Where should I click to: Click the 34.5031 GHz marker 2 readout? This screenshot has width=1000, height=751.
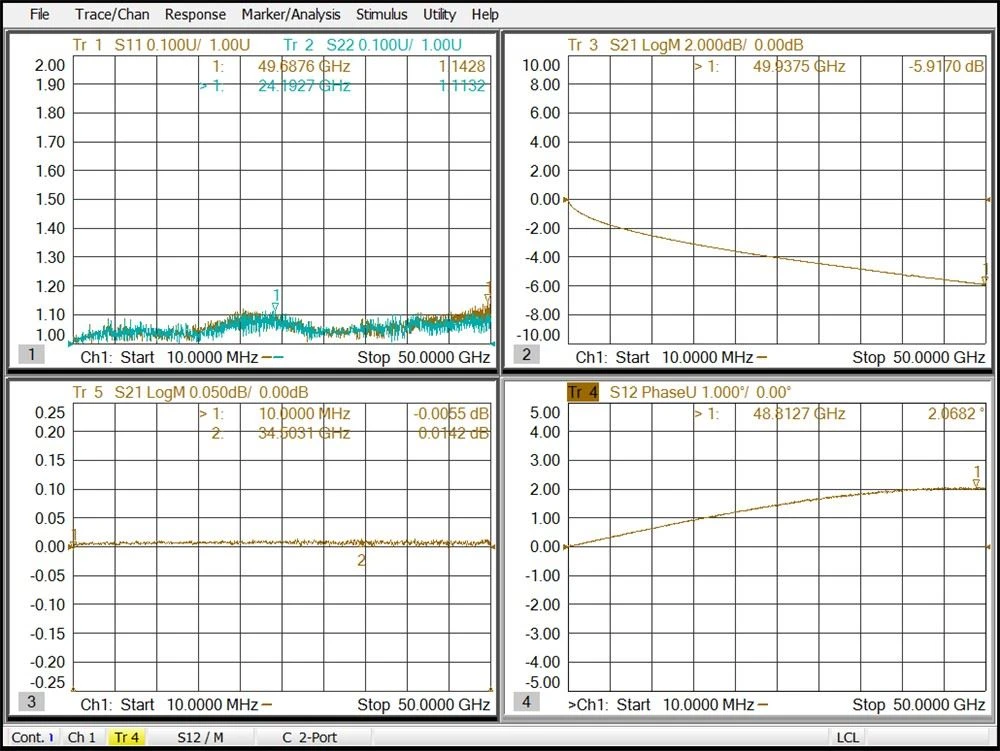[x=304, y=434]
